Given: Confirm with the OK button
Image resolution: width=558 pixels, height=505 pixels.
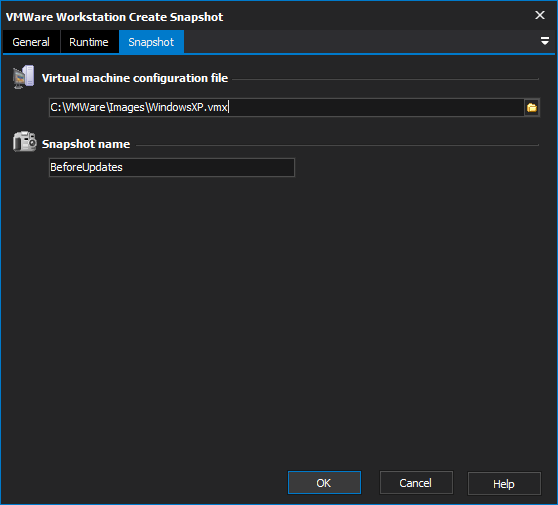Looking at the screenshot, I should pyautogui.click(x=324, y=483).
